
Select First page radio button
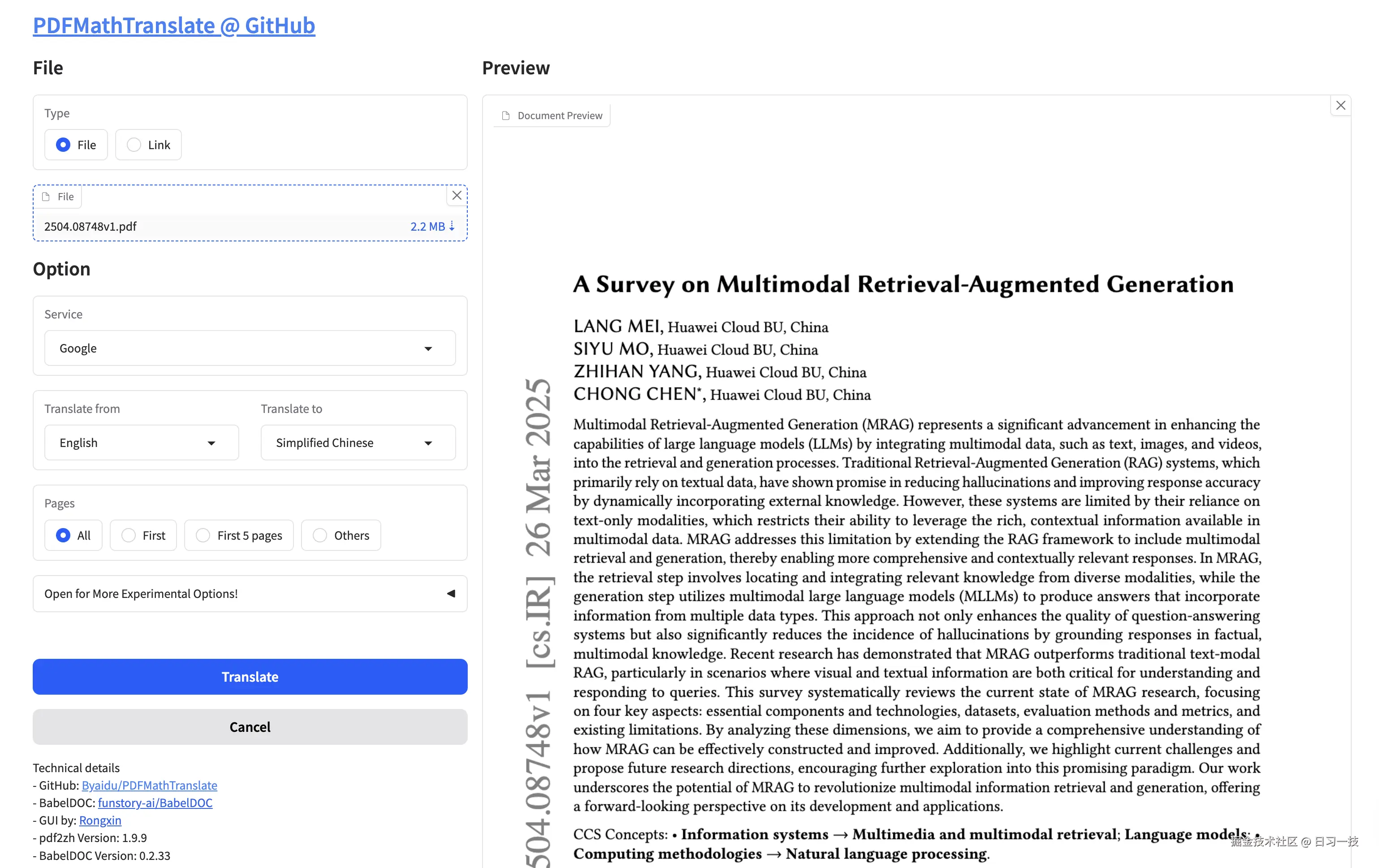click(x=129, y=535)
